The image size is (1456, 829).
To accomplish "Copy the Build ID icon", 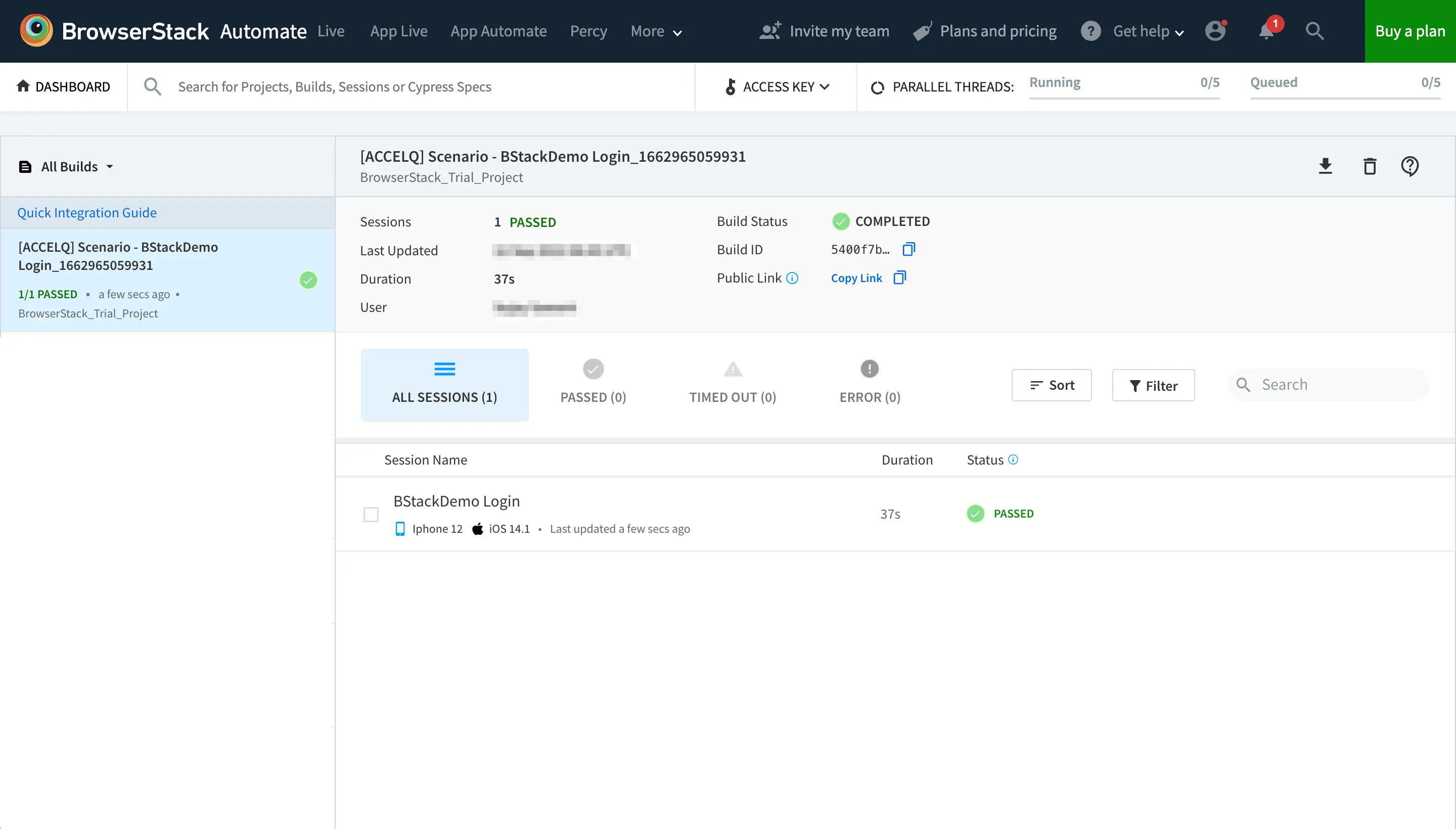I will click(909, 249).
